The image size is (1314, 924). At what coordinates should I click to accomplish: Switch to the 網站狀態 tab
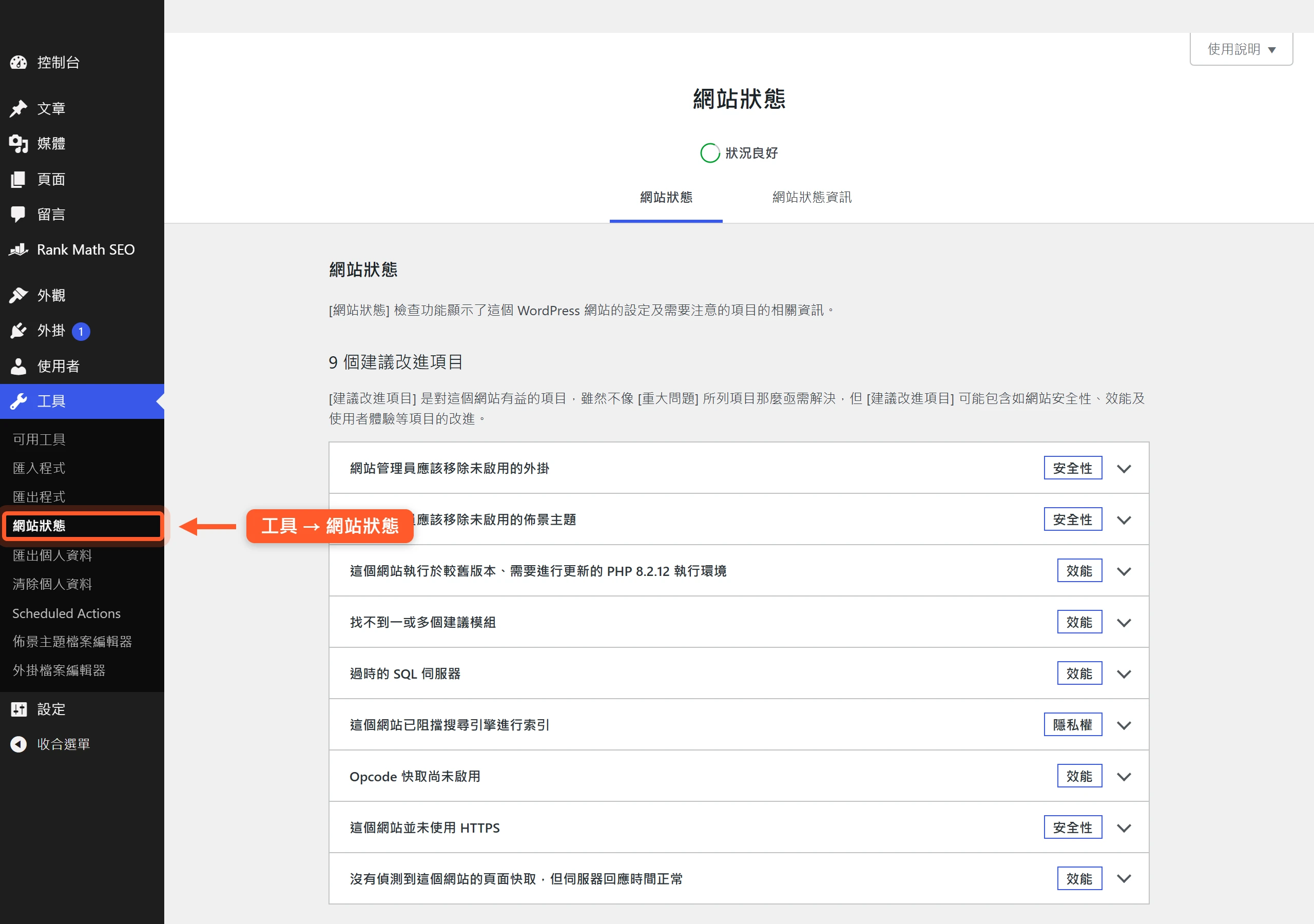(666, 198)
